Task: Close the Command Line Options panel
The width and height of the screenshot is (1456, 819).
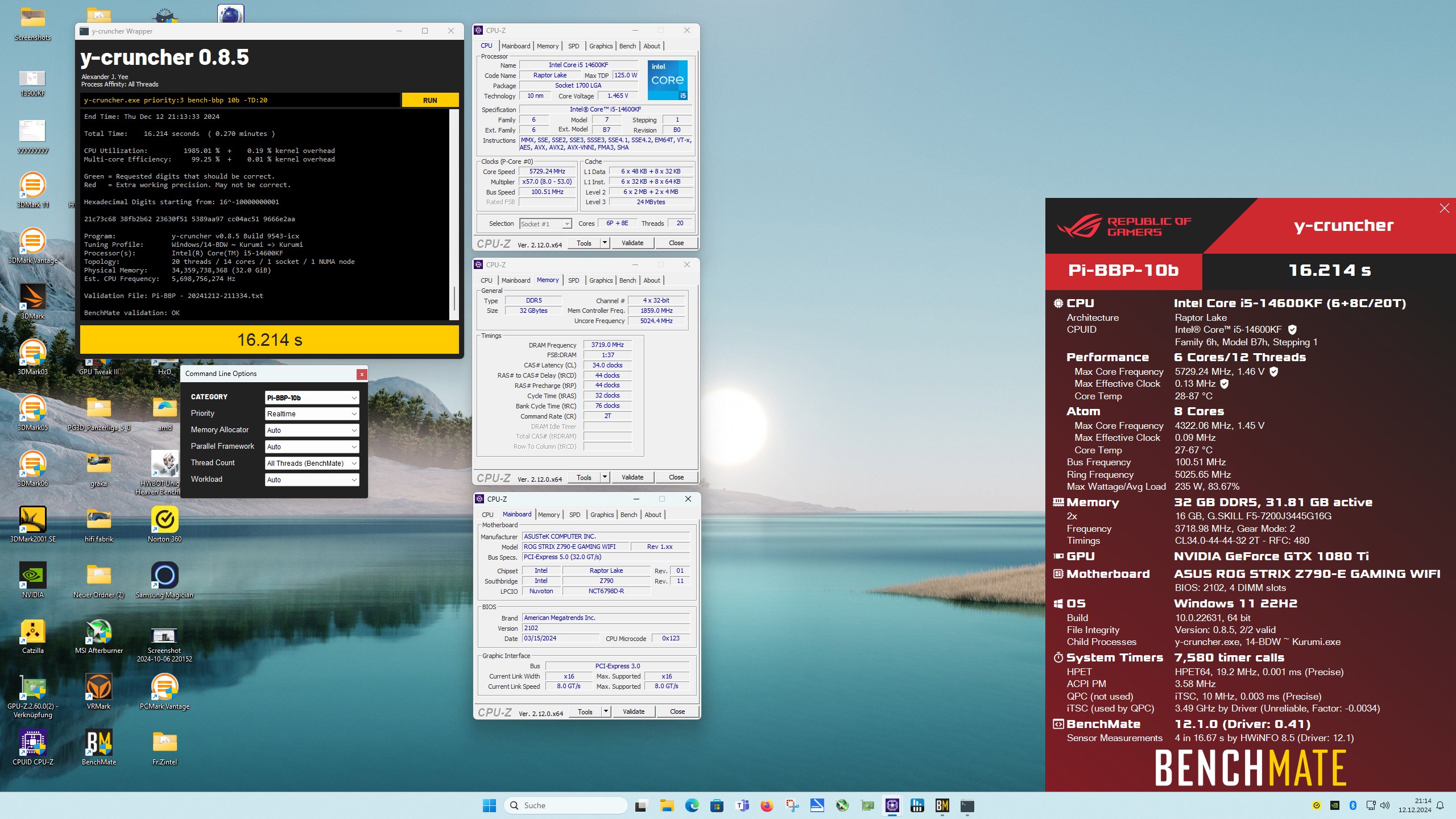Action: [361, 374]
